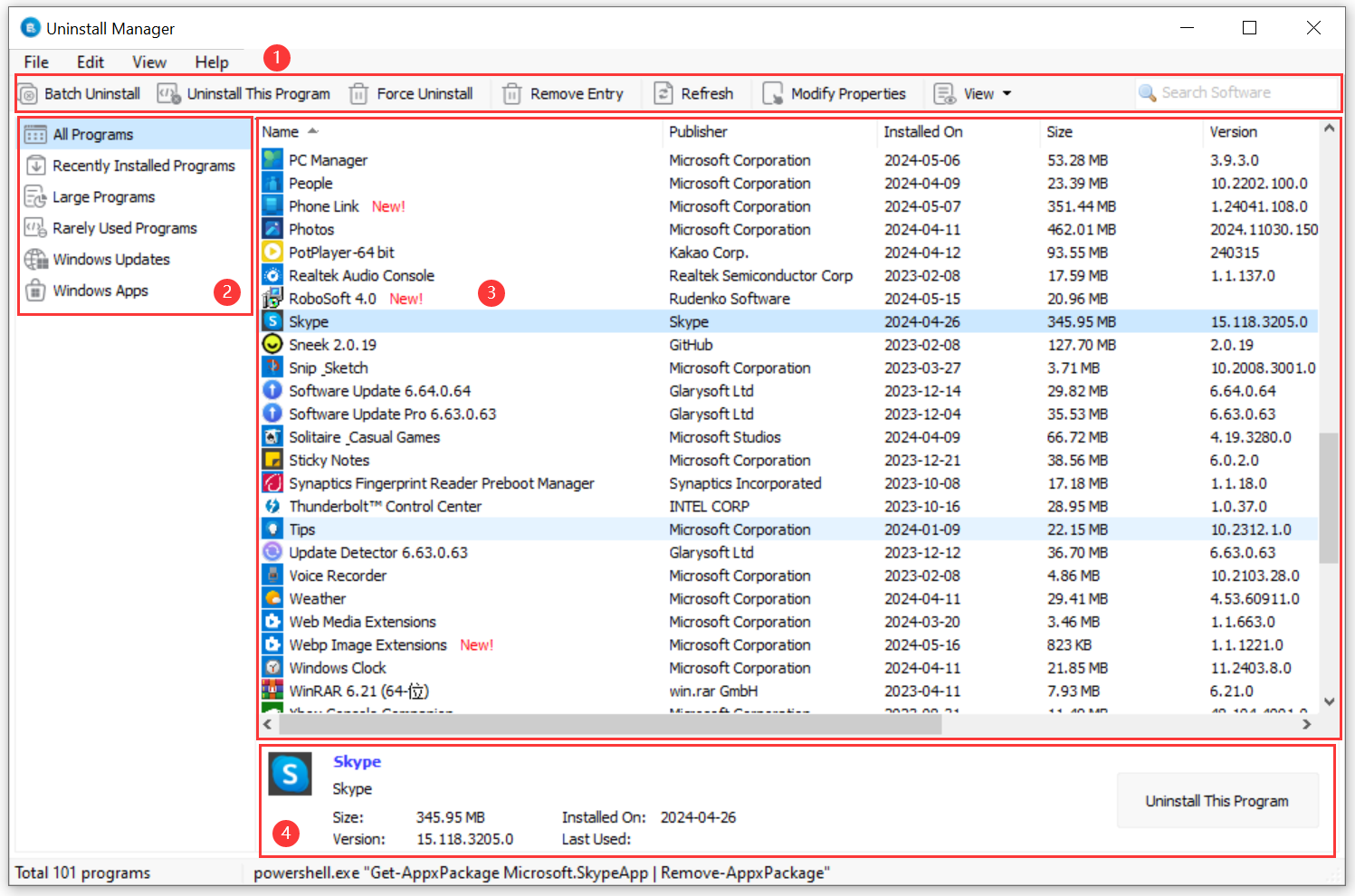Click the search magnifier icon
This screenshot has width=1355, height=896.
[x=1148, y=91]
